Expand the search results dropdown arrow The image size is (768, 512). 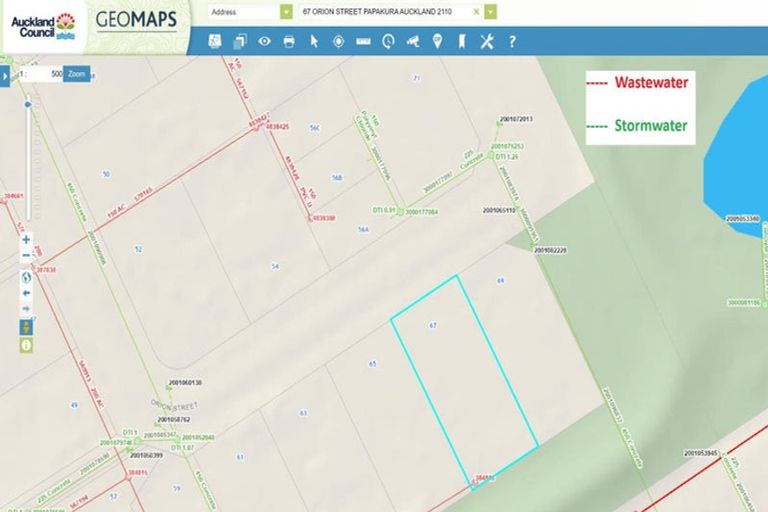[x=491, y=11]
